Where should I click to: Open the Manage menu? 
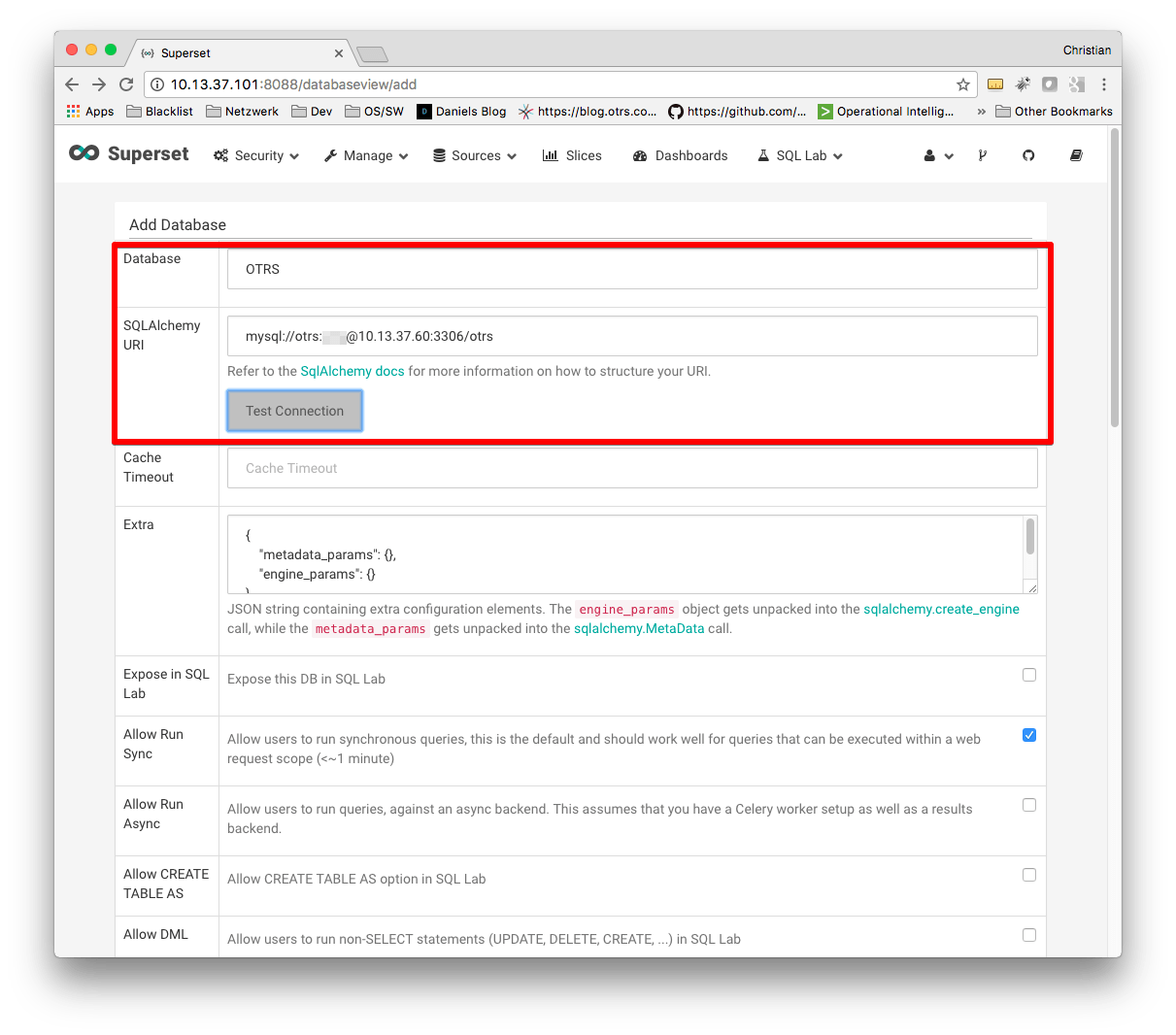[366, 155]
